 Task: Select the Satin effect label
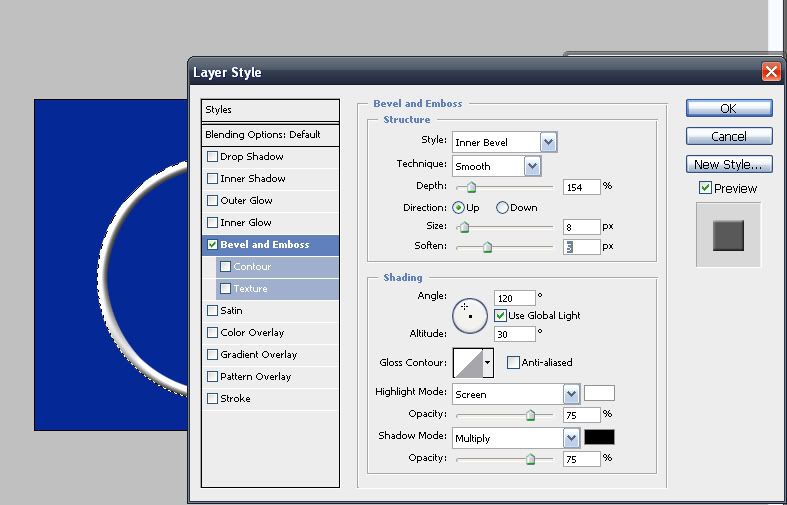(x=231, y=311)
